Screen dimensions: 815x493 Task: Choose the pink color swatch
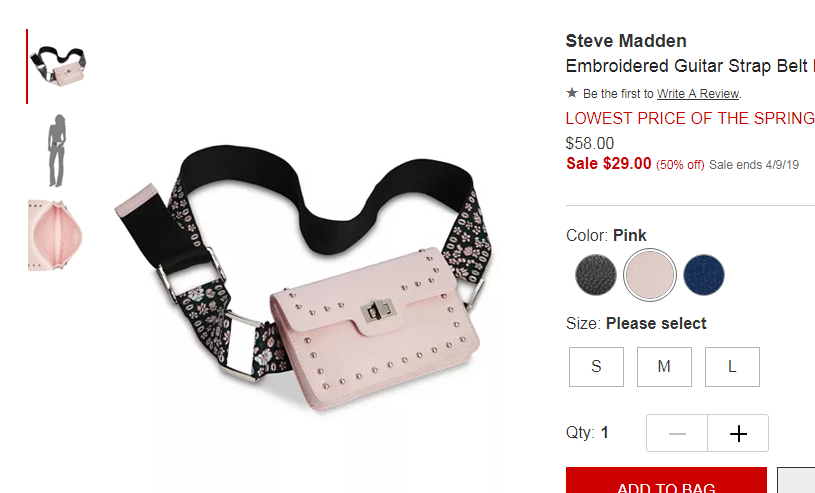pyautogui.click(x=650, y=275)
